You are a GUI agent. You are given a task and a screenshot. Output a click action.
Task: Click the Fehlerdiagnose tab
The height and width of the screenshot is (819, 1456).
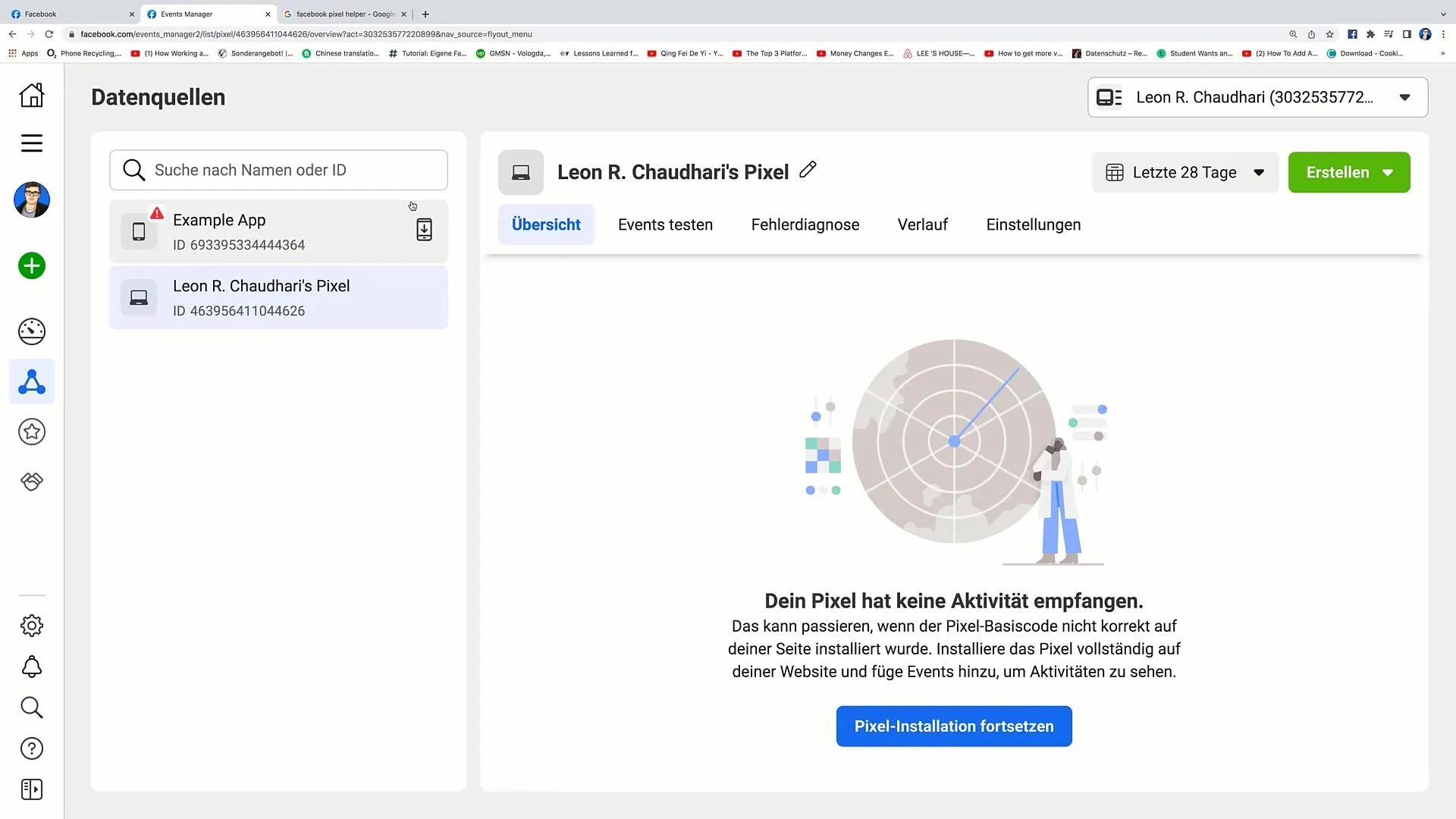point(805,224)
